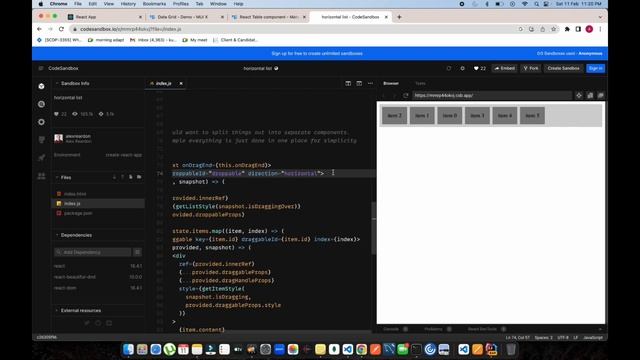The image size is (640, 360).
Task: Open the Deployment rocket sidebar icon
Action: tap(41, 158)
